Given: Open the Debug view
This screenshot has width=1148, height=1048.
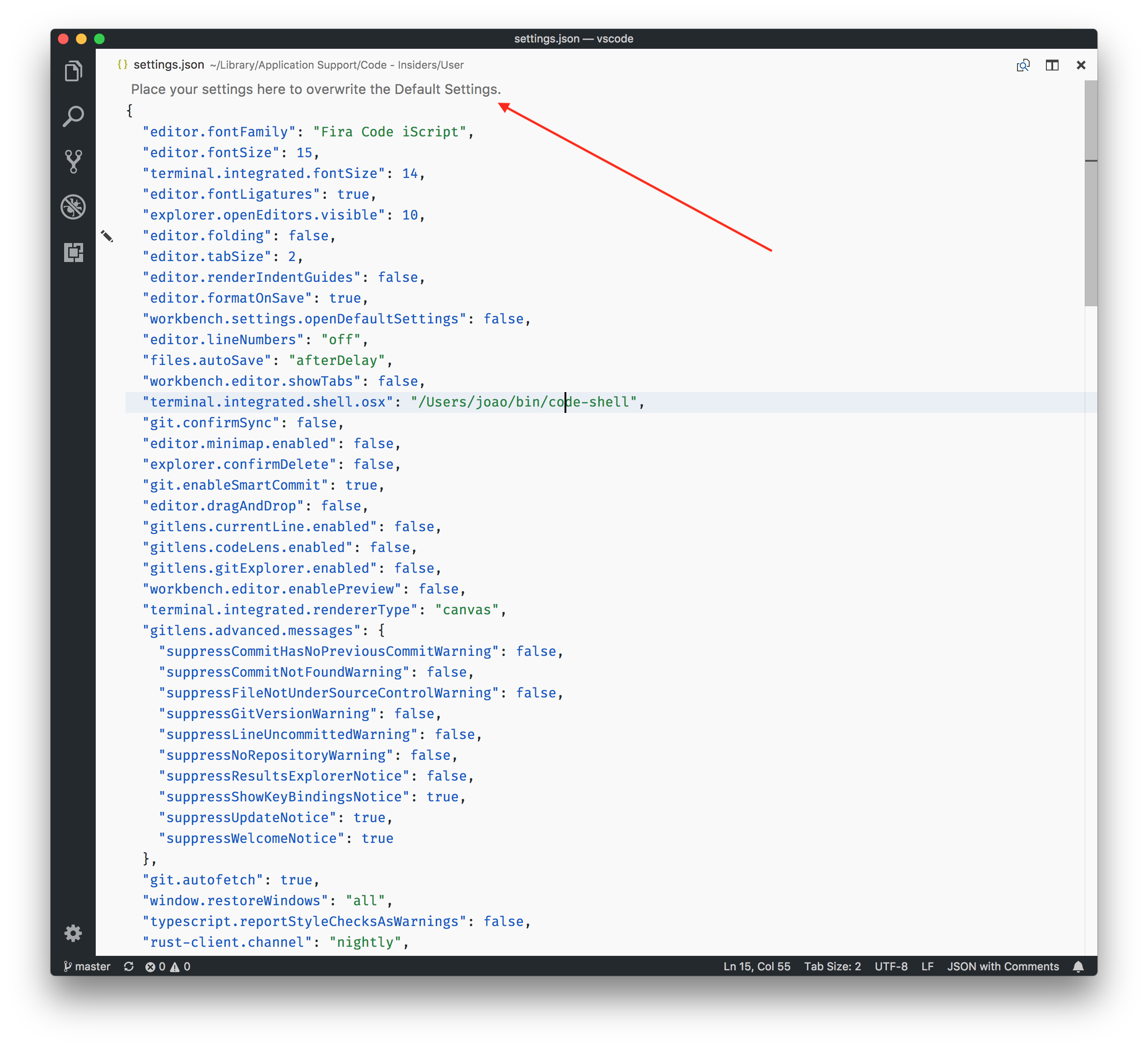Looking at the screenshot, I should pyautogui.click(x=74, y=207).
